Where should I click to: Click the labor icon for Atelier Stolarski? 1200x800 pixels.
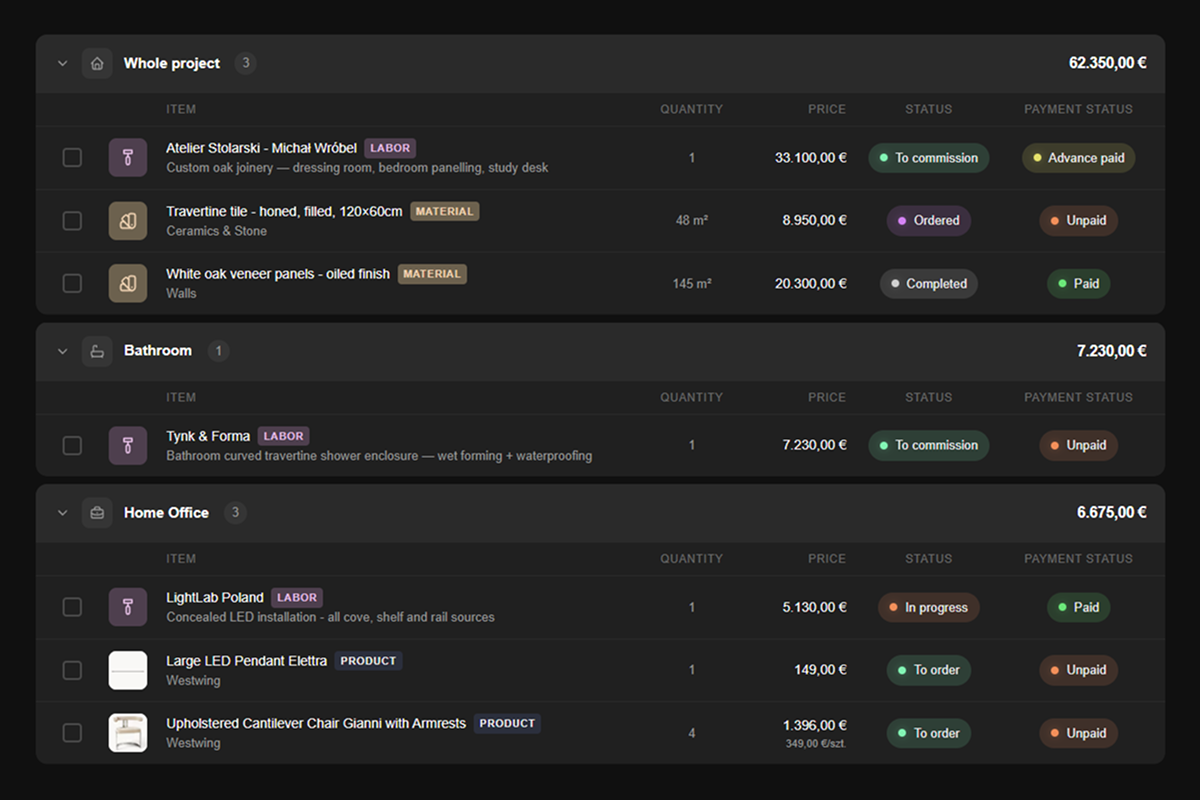pyautogui.click(x=128, y=158)
